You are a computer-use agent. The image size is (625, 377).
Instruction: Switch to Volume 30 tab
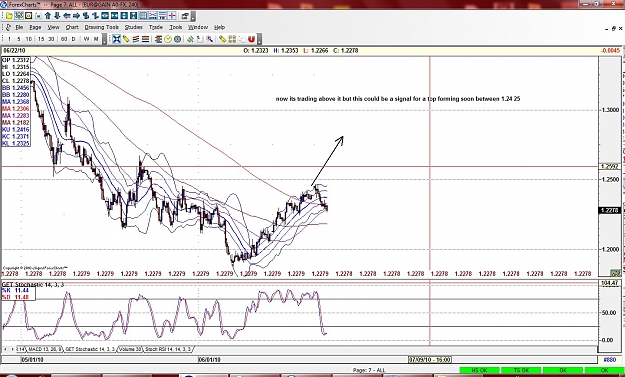pos(130,349)
